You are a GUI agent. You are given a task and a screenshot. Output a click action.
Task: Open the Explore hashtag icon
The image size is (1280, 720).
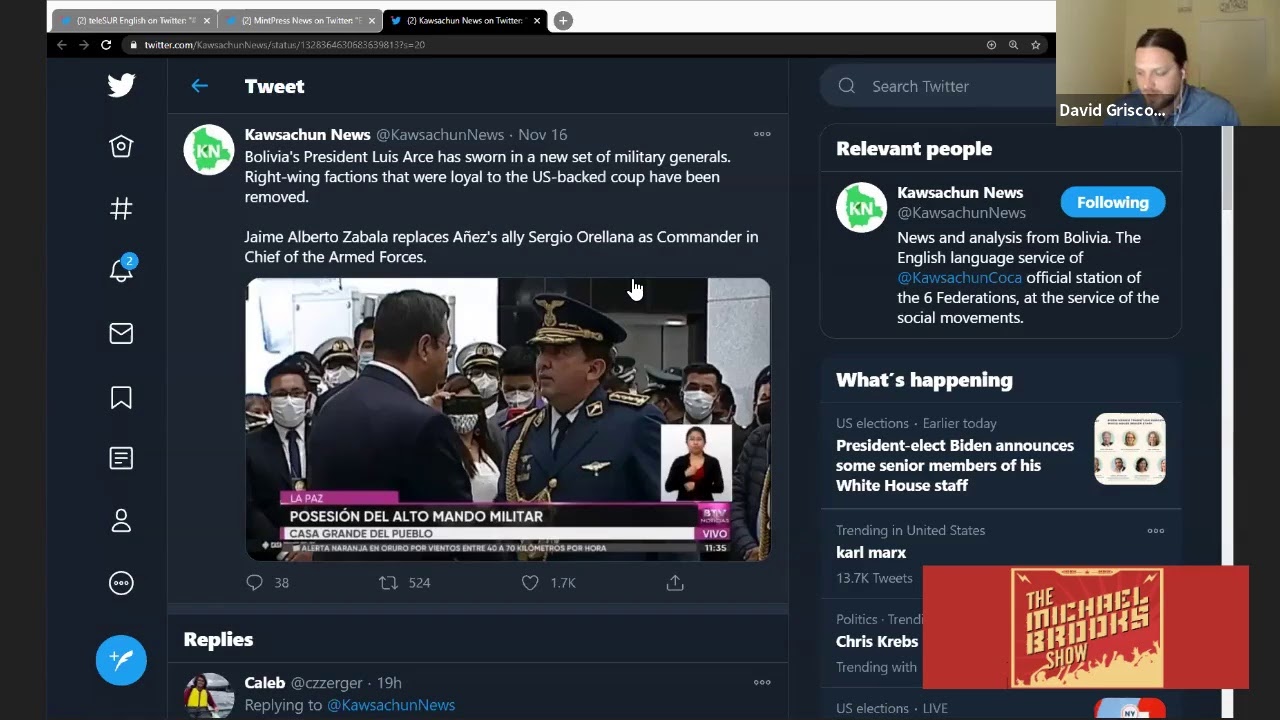point(121,209)
